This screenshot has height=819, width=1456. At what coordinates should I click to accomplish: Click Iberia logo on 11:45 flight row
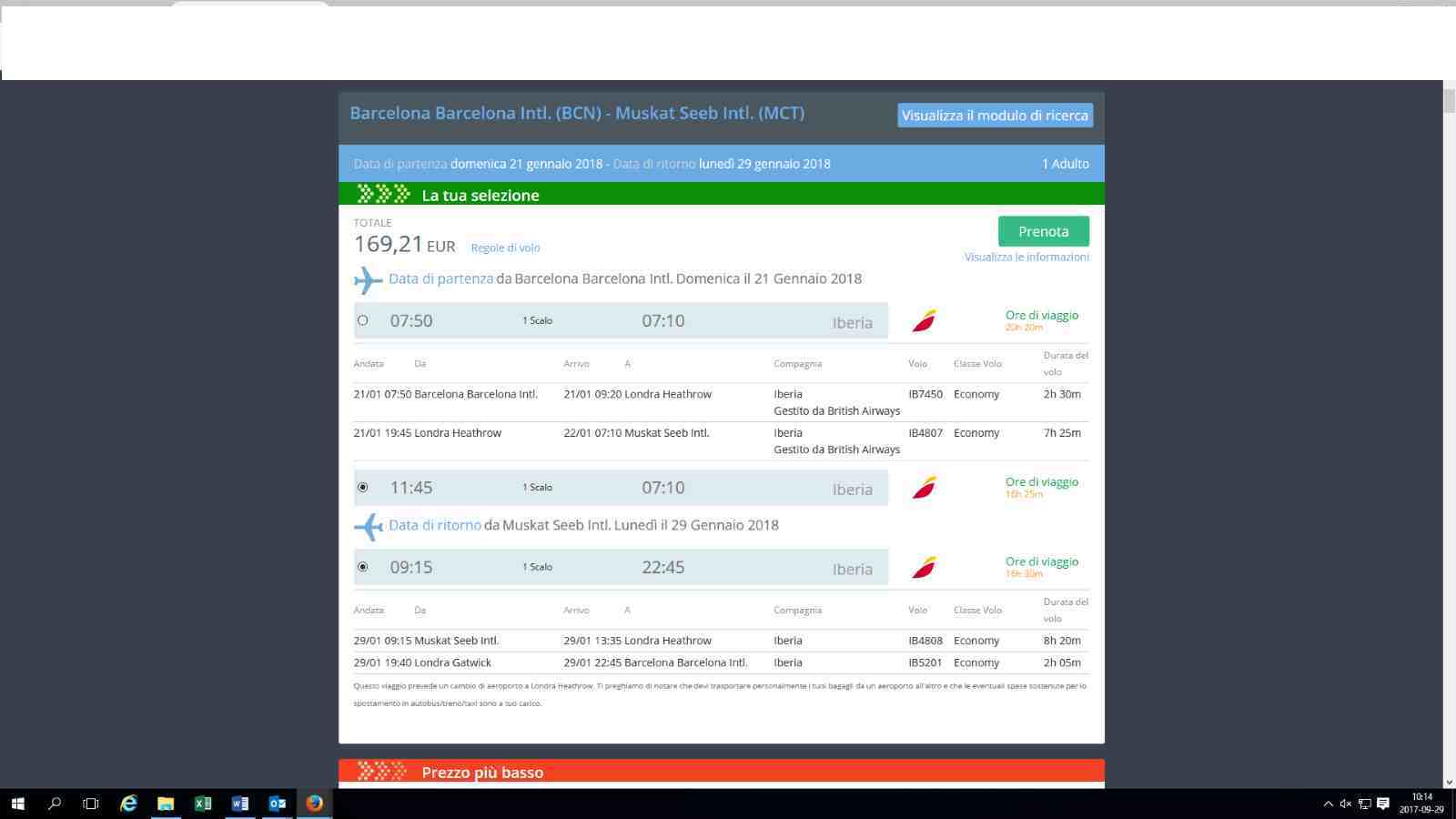[924, 488]
